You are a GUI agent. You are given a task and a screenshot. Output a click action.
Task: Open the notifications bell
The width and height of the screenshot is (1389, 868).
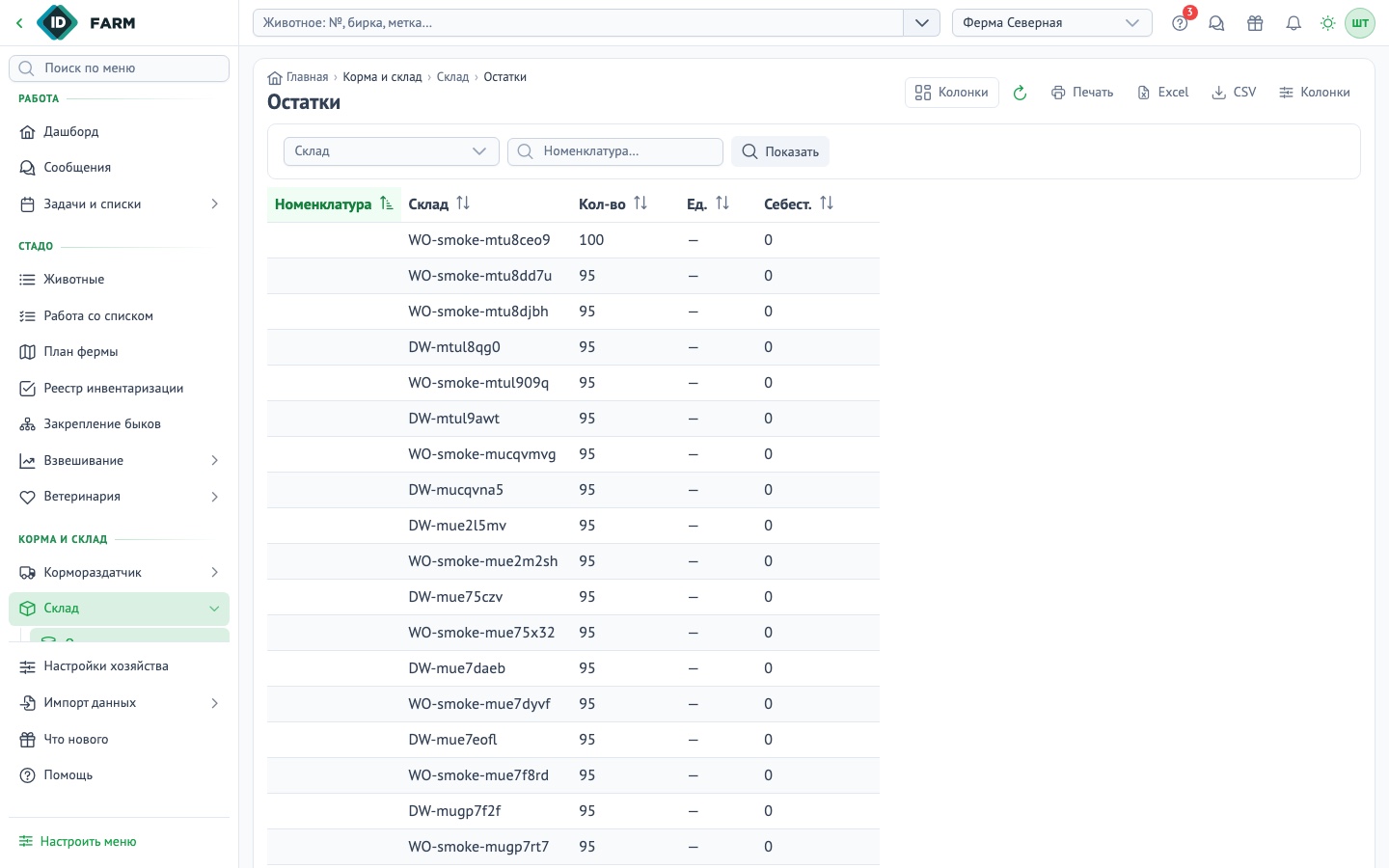[1294, 23]
